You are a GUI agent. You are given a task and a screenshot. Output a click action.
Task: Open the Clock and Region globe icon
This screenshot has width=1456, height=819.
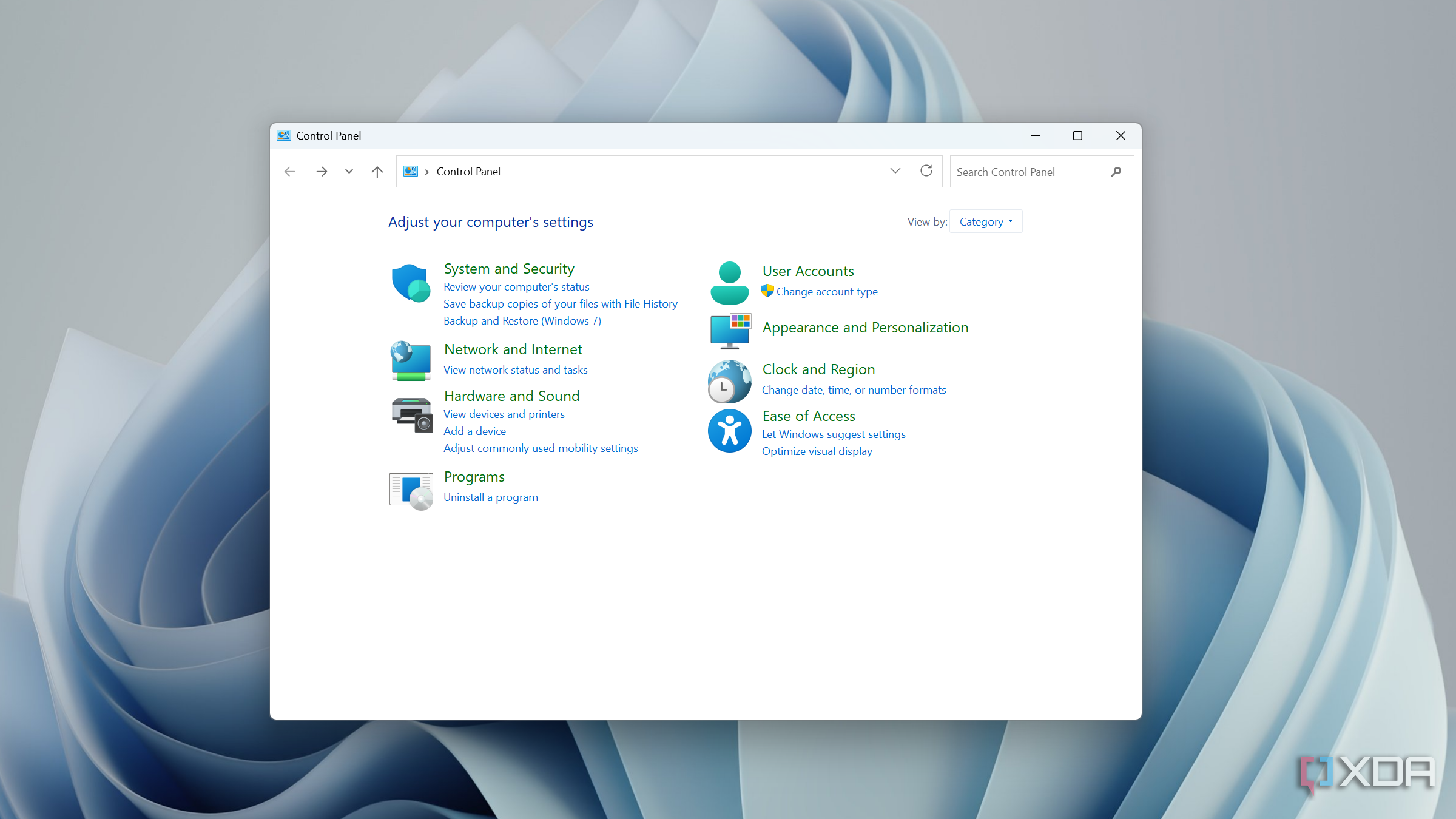coord(729,382)
